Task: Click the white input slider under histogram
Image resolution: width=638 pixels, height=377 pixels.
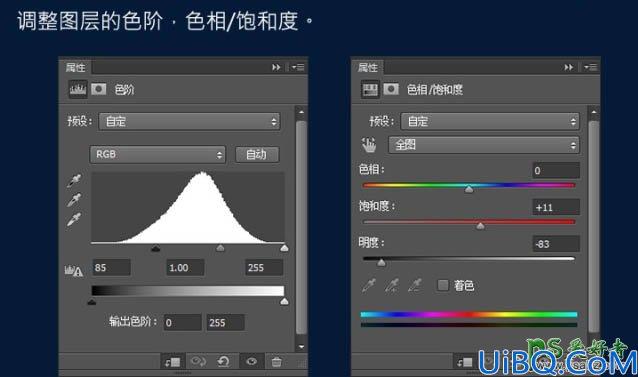Action: click(284, 248)
